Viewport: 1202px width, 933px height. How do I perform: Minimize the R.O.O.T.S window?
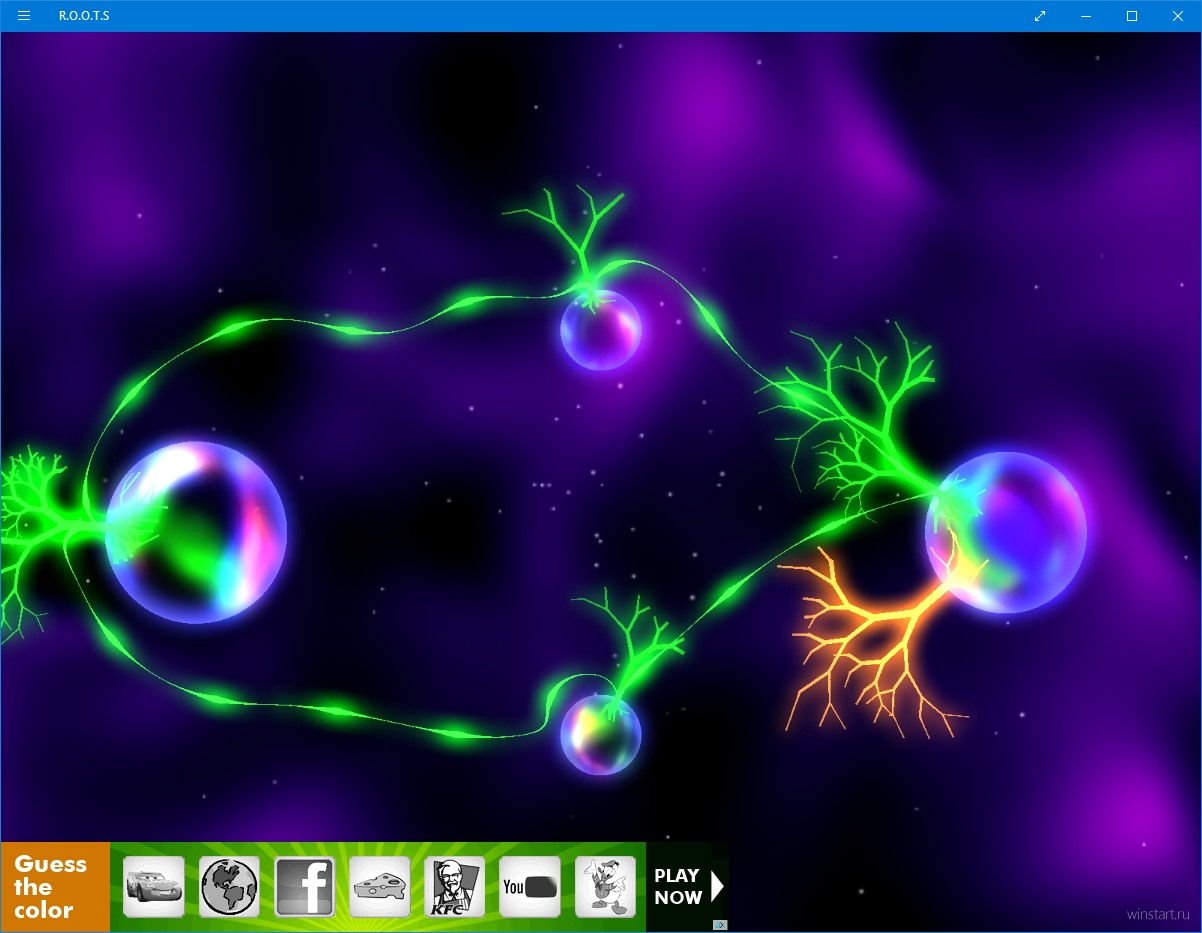(1086, 16)
